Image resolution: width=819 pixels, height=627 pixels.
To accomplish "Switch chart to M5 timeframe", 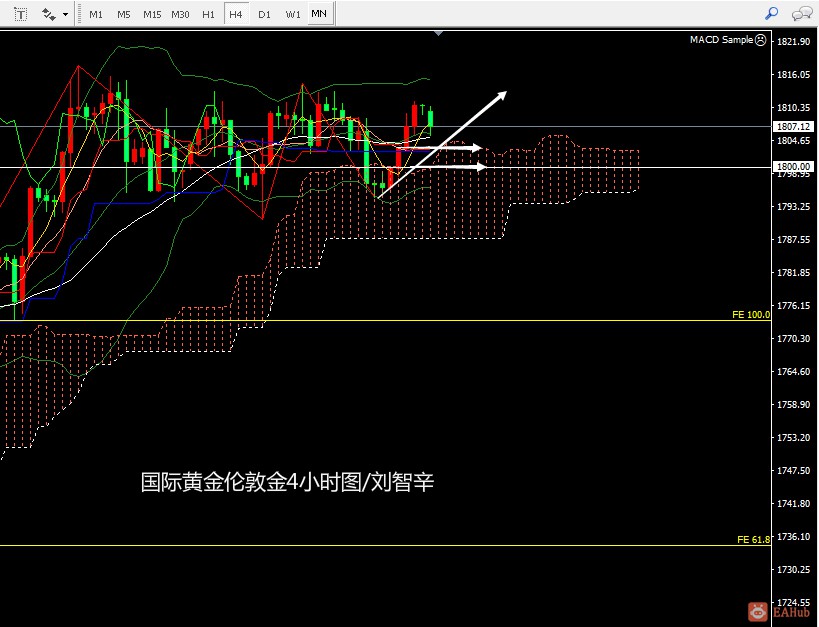I will point(124,14).
